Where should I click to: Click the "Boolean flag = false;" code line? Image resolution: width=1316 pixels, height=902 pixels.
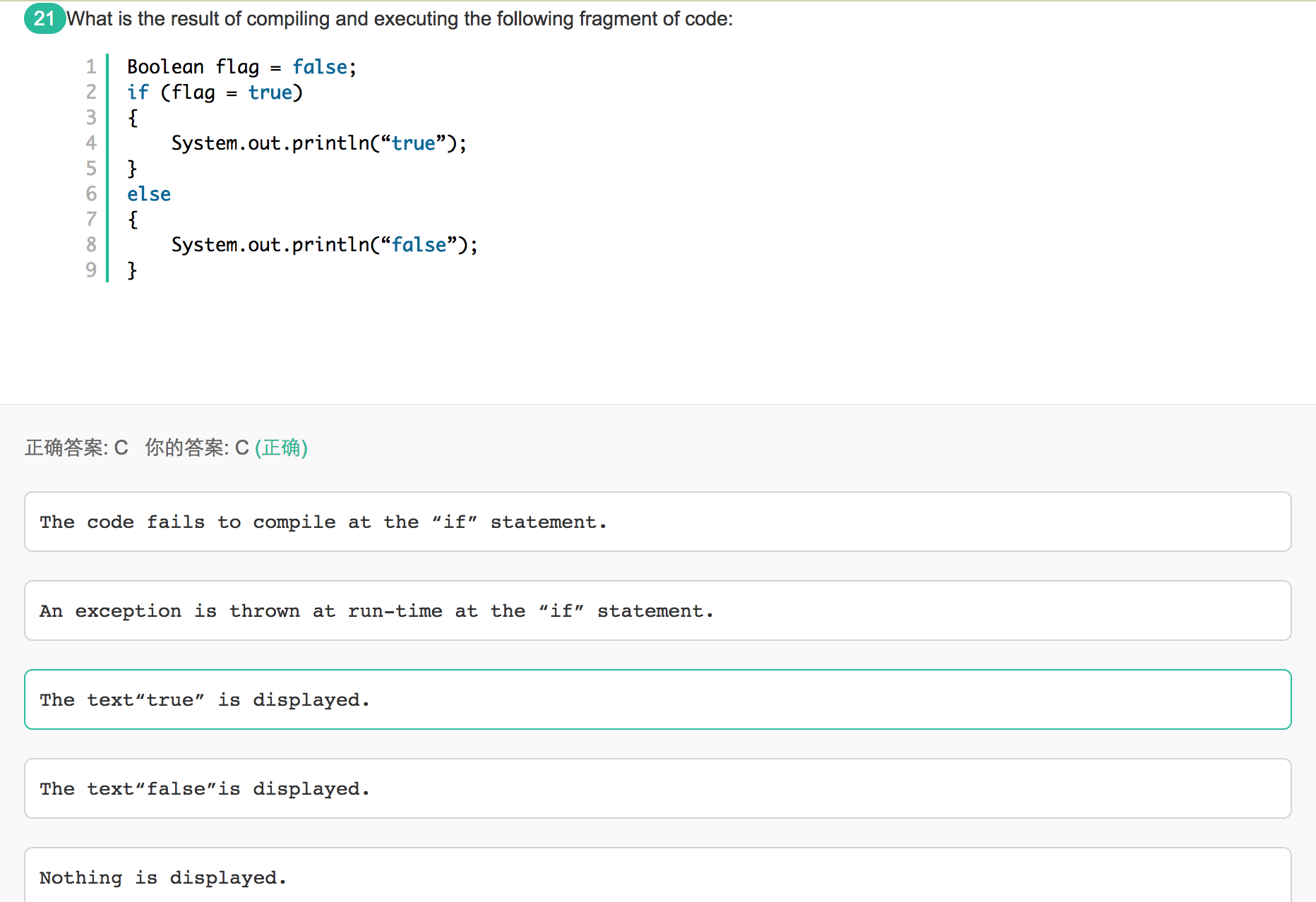pyautogui.click(x=241, y=67)
